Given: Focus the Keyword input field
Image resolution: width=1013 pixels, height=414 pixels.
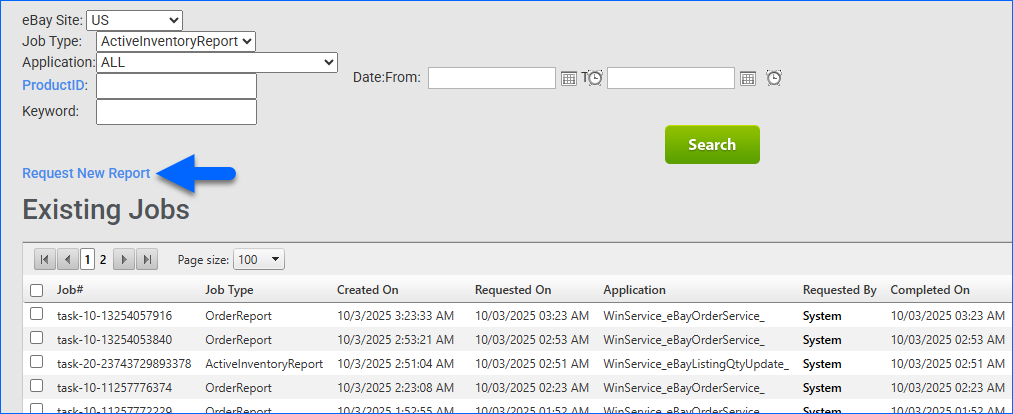Looking at the screenshot, I should pyautogui.click(x=176, y=111).
